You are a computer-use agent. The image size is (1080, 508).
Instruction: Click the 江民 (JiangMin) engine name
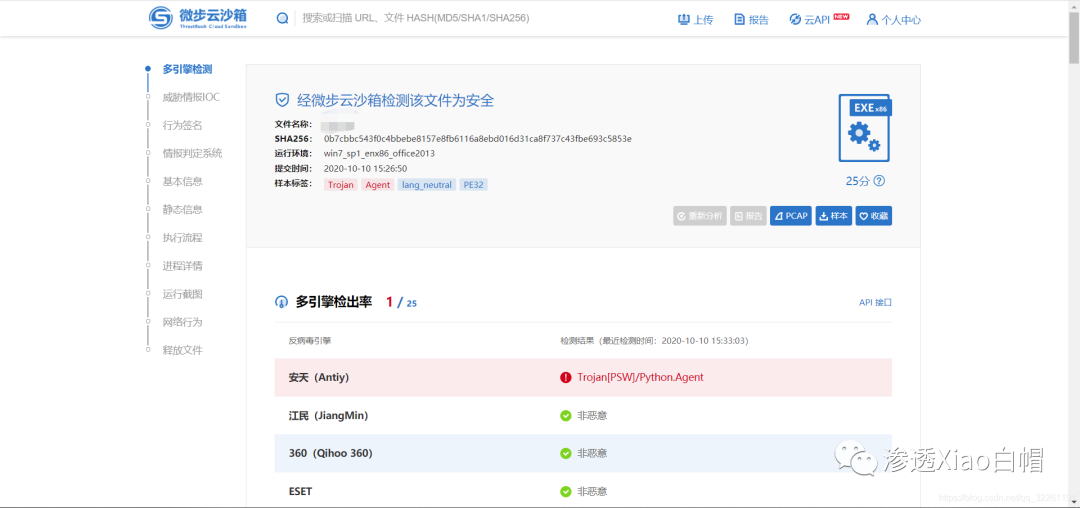tap(329, 416)
